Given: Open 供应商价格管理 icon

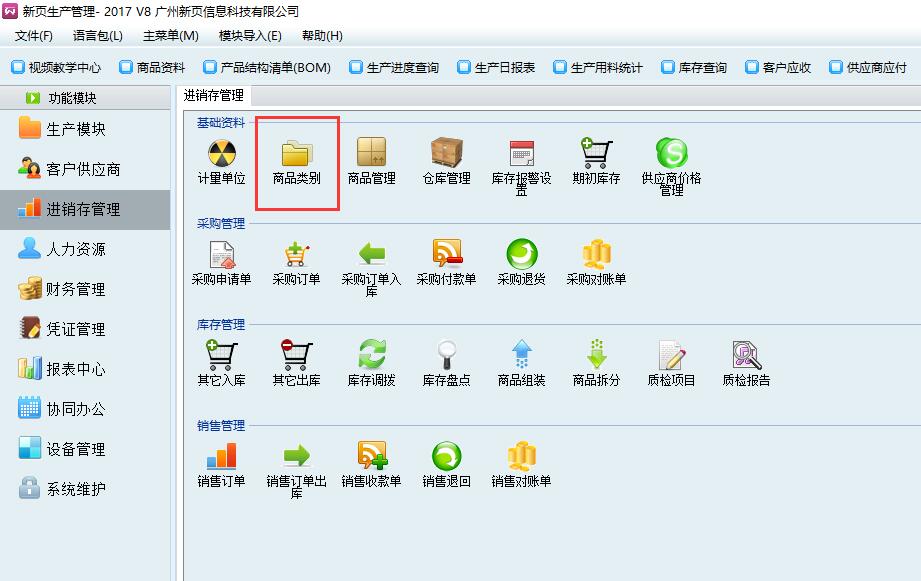Looking at the screenshot, I should pyautogui.click(x=671, y=154).
